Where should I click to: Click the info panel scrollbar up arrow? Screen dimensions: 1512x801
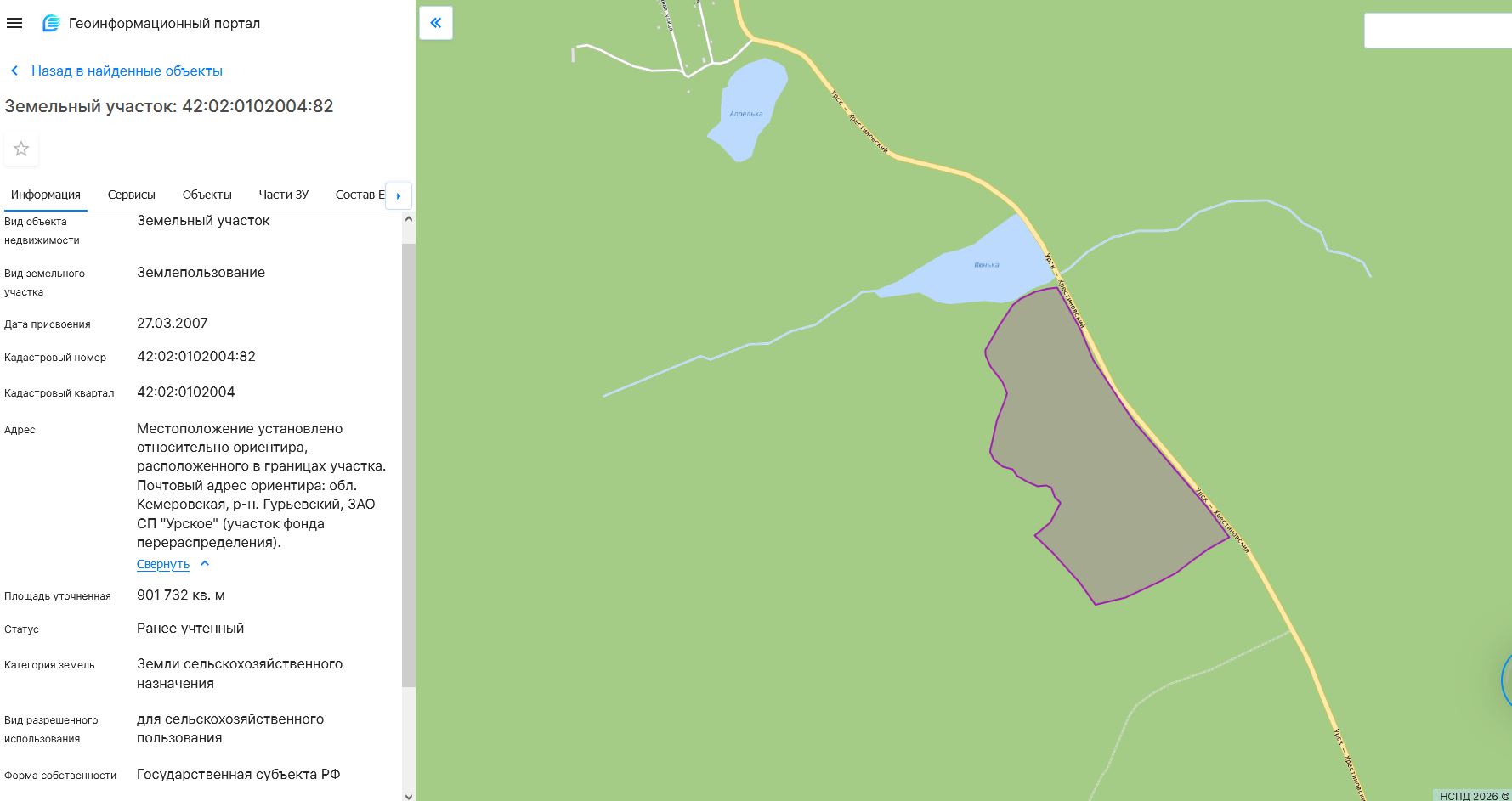coord(409,219)
